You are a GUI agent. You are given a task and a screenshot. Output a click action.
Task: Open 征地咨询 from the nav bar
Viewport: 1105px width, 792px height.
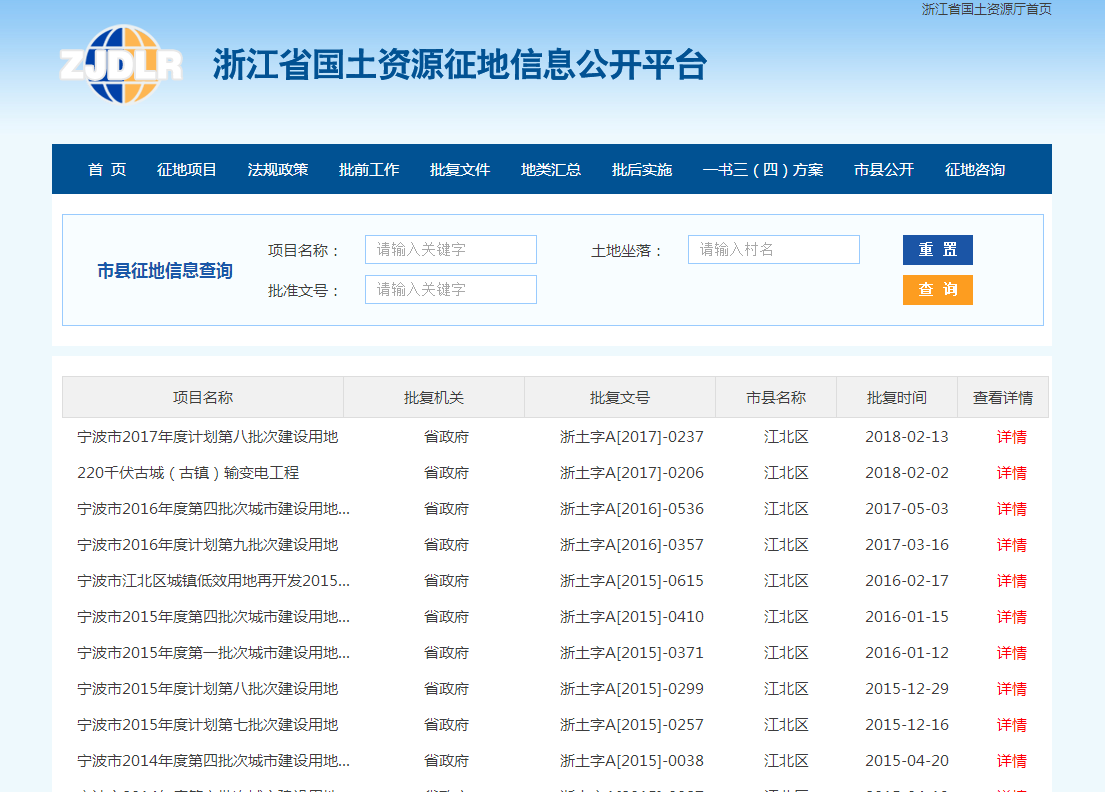pyautogui.click(x=975, y=170)
